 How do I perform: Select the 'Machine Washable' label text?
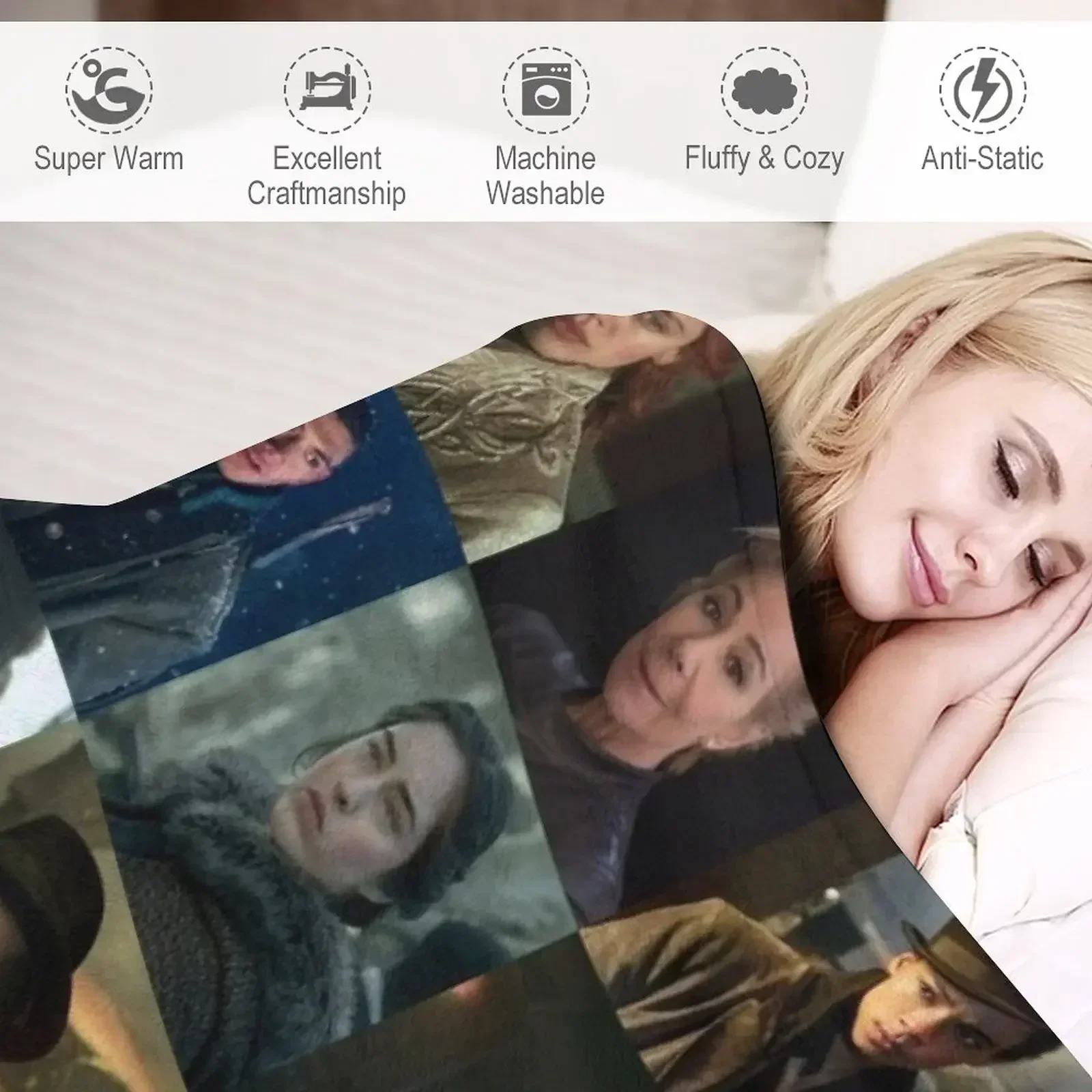tap(545, 176)
